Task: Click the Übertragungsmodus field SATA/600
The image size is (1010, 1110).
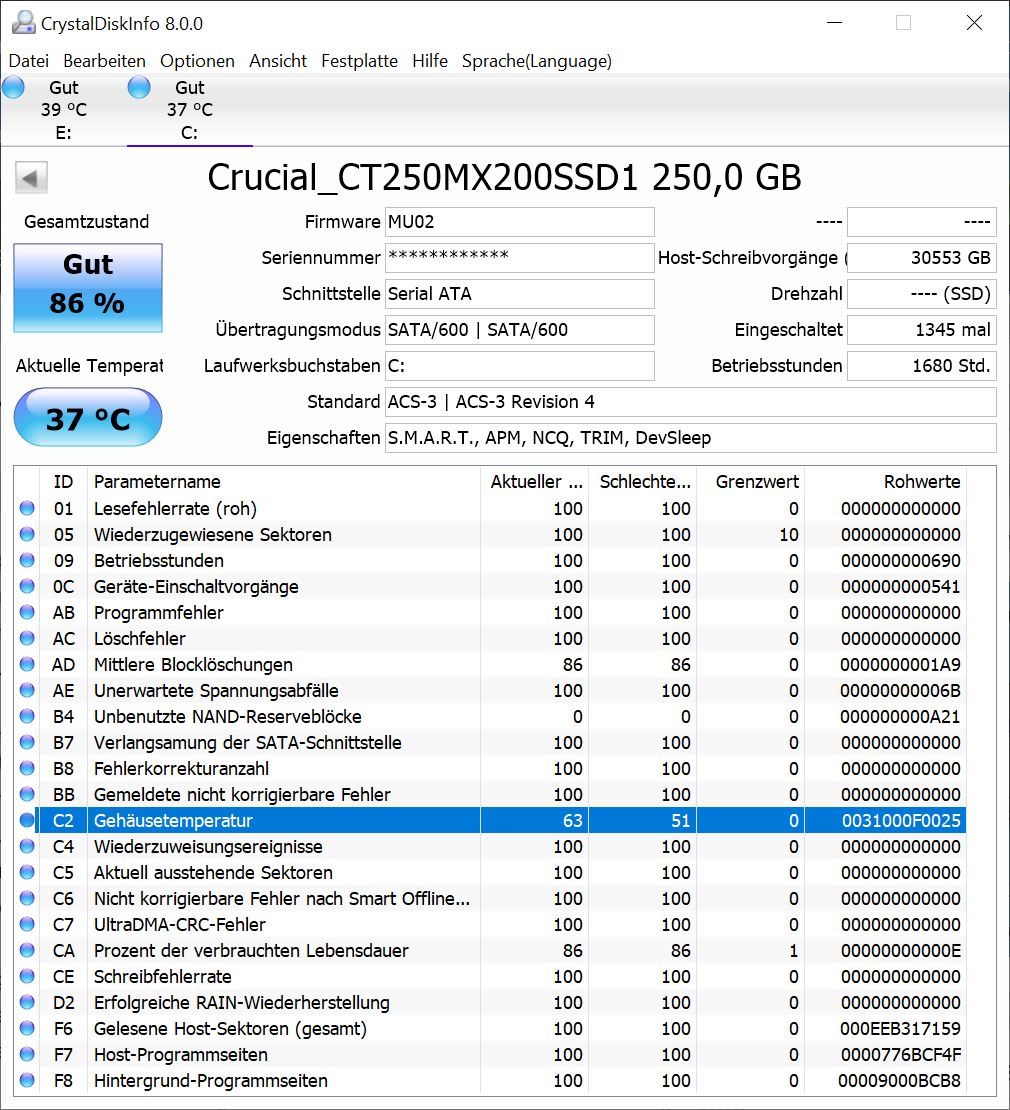Action: (520, 330)
